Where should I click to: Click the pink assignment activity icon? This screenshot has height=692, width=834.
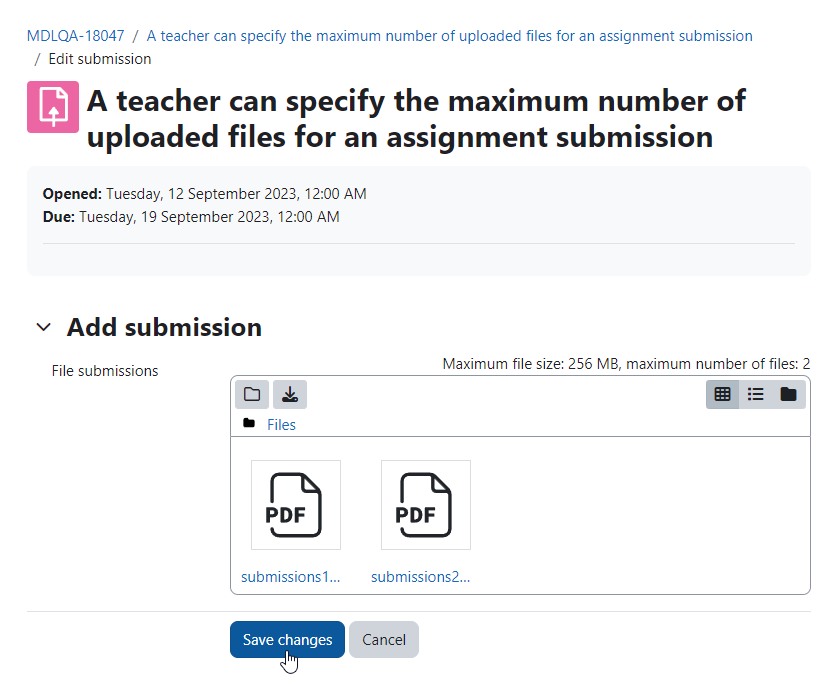53,106
